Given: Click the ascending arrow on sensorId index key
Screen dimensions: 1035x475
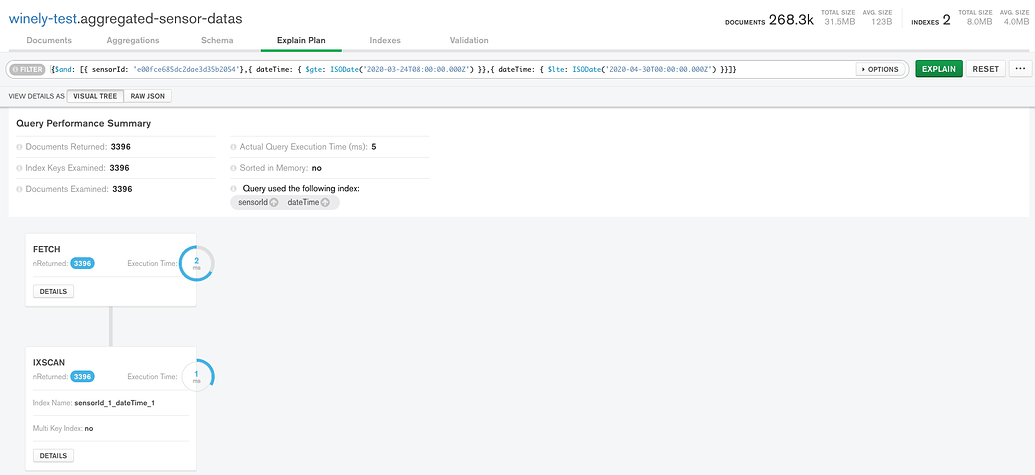Looking at the screenshot, I should click(274, 203).
